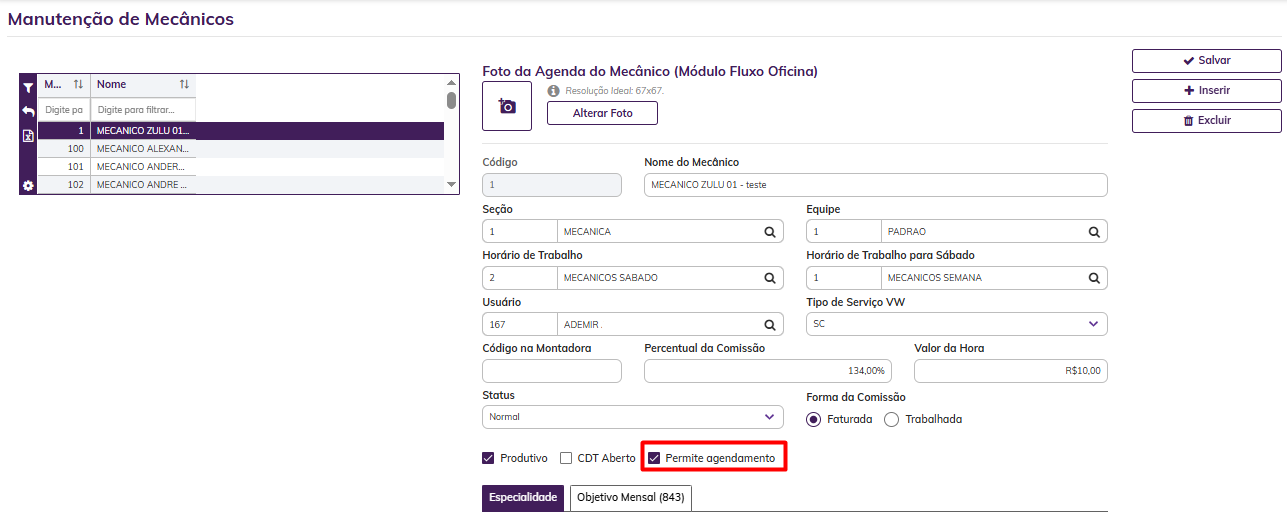Uncheck Permite agendamento

pos(654,458)
